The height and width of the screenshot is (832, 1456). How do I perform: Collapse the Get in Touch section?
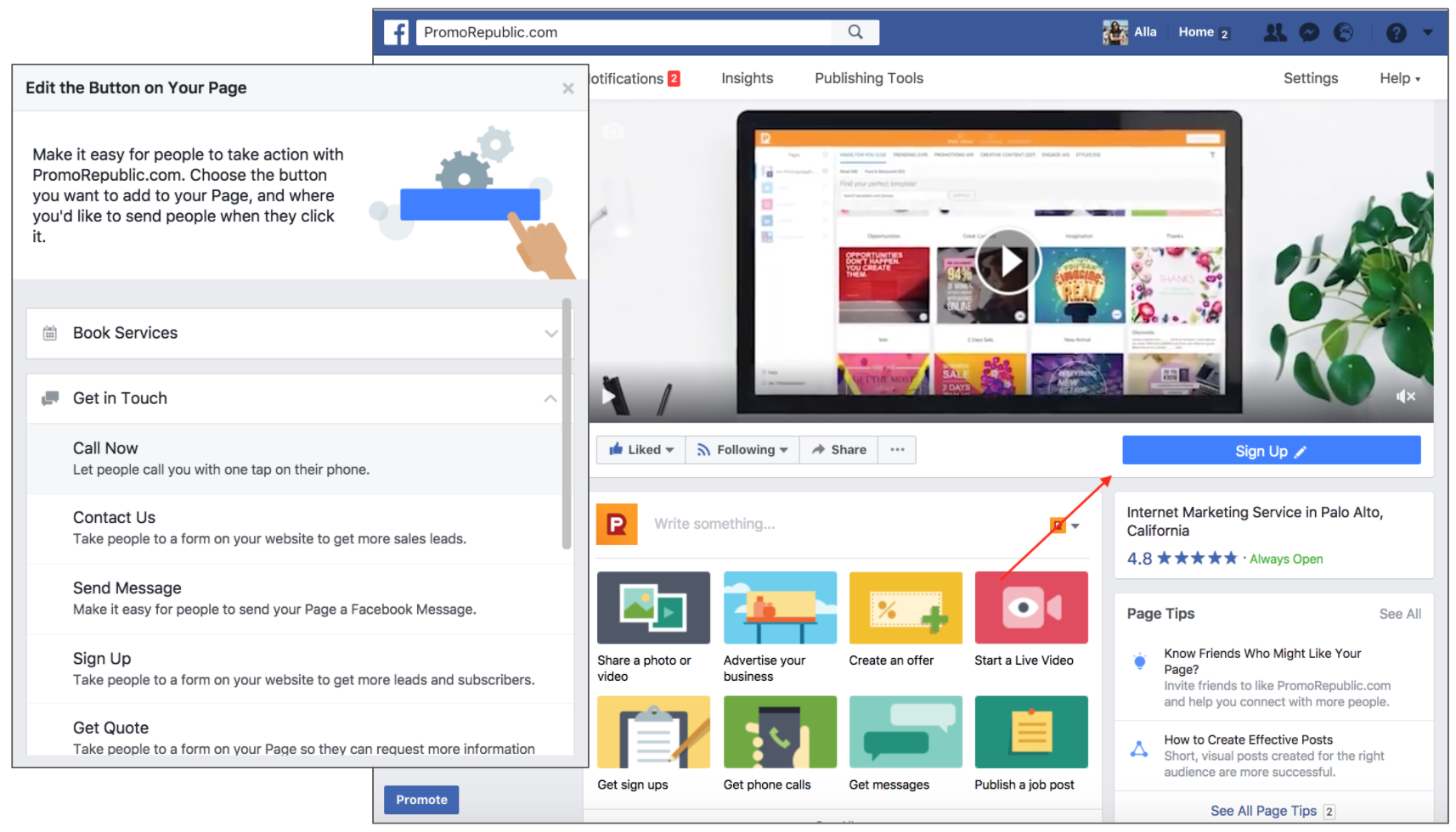[300, 398]
